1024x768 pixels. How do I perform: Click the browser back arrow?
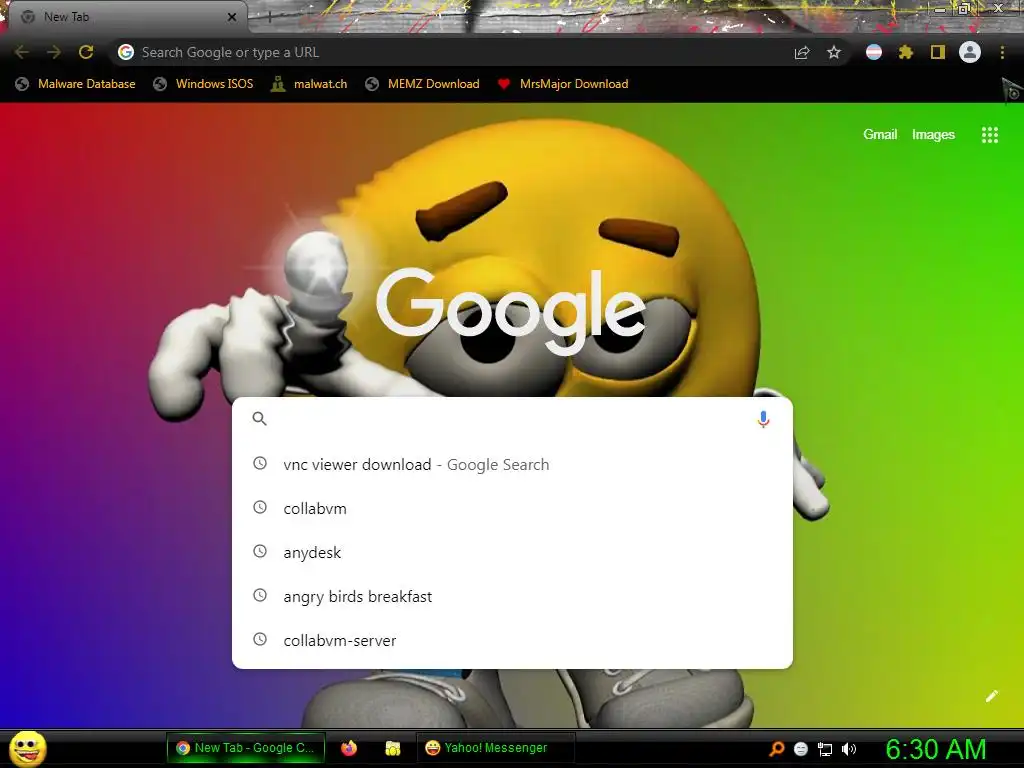click(x=22, y=52)
